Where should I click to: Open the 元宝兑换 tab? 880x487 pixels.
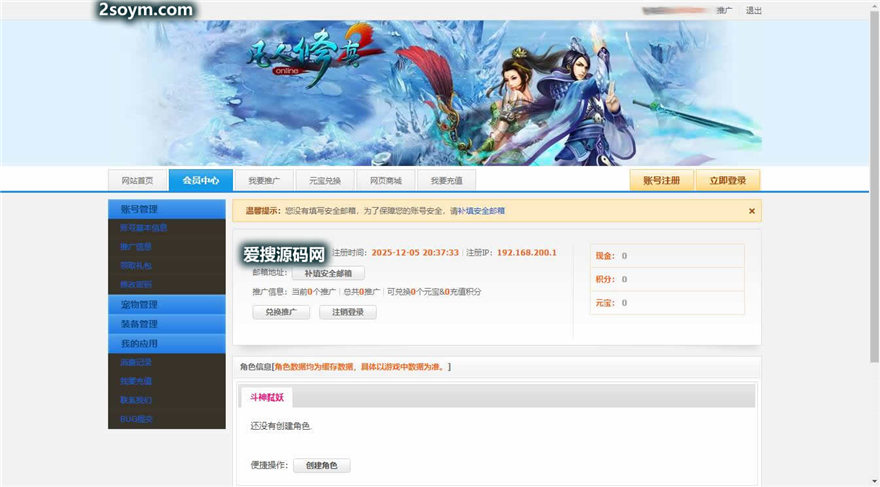click(325, 181)
